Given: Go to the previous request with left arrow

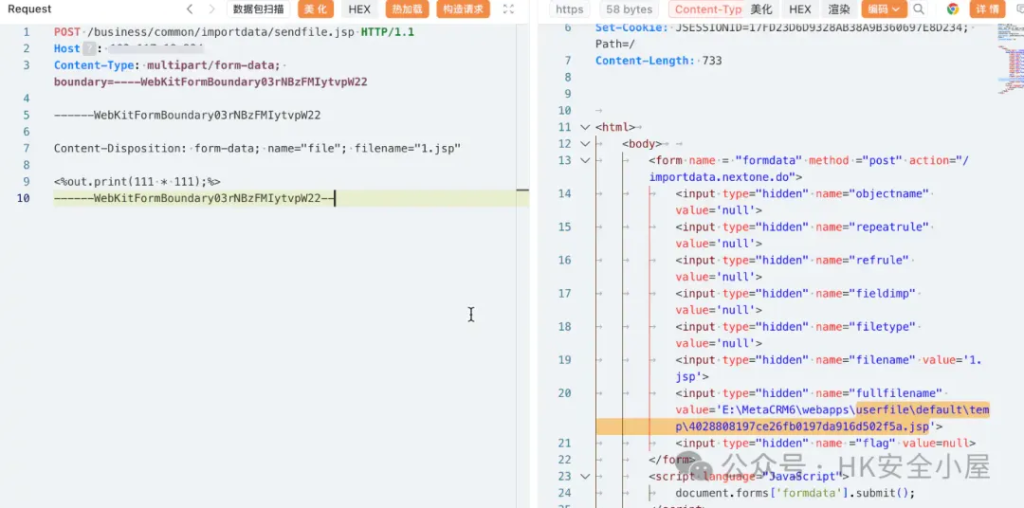Looking at the screenshot, I should 162,9.
